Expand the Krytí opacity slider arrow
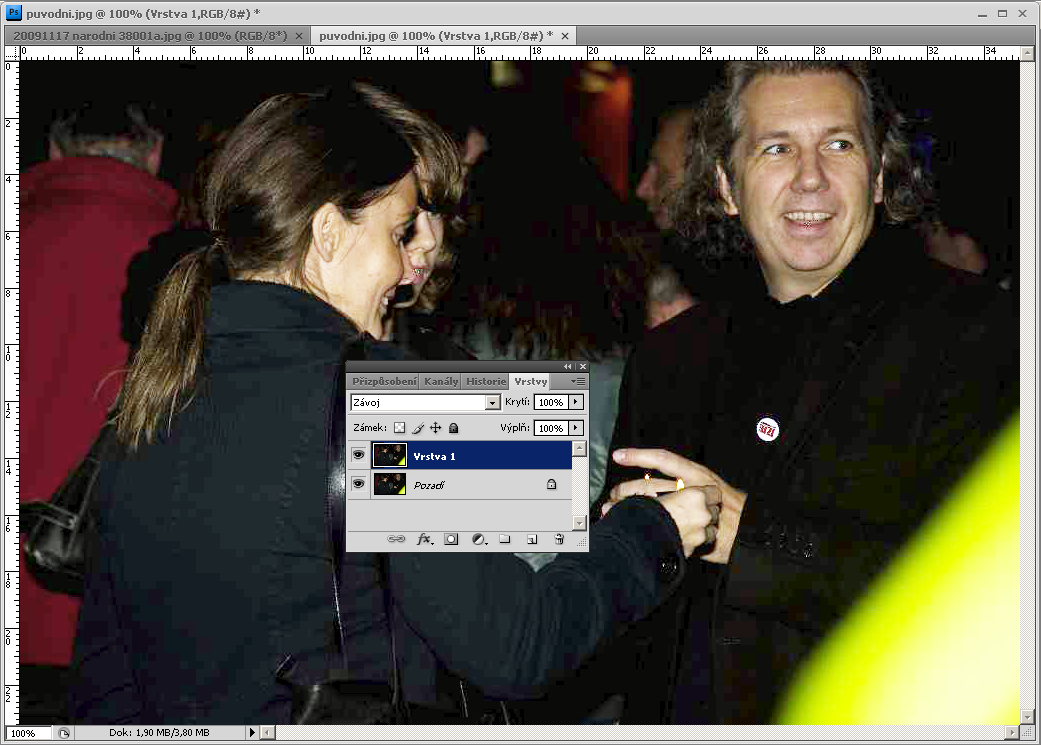 tap(576, 402)
